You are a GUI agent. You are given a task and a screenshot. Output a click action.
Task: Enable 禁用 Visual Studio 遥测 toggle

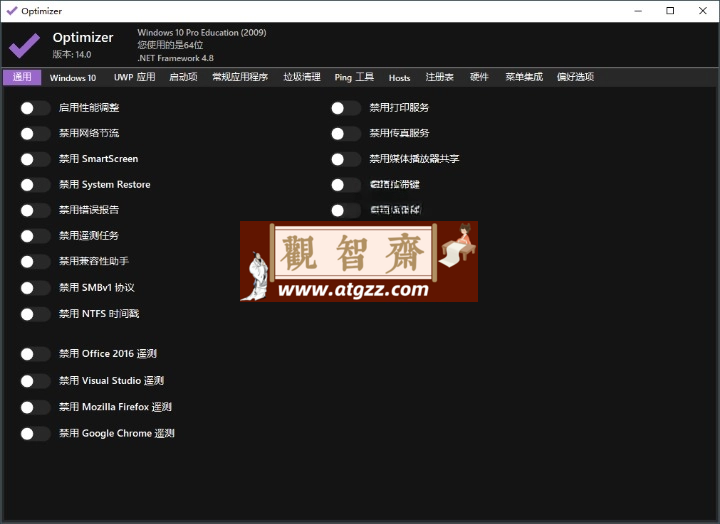35,381
